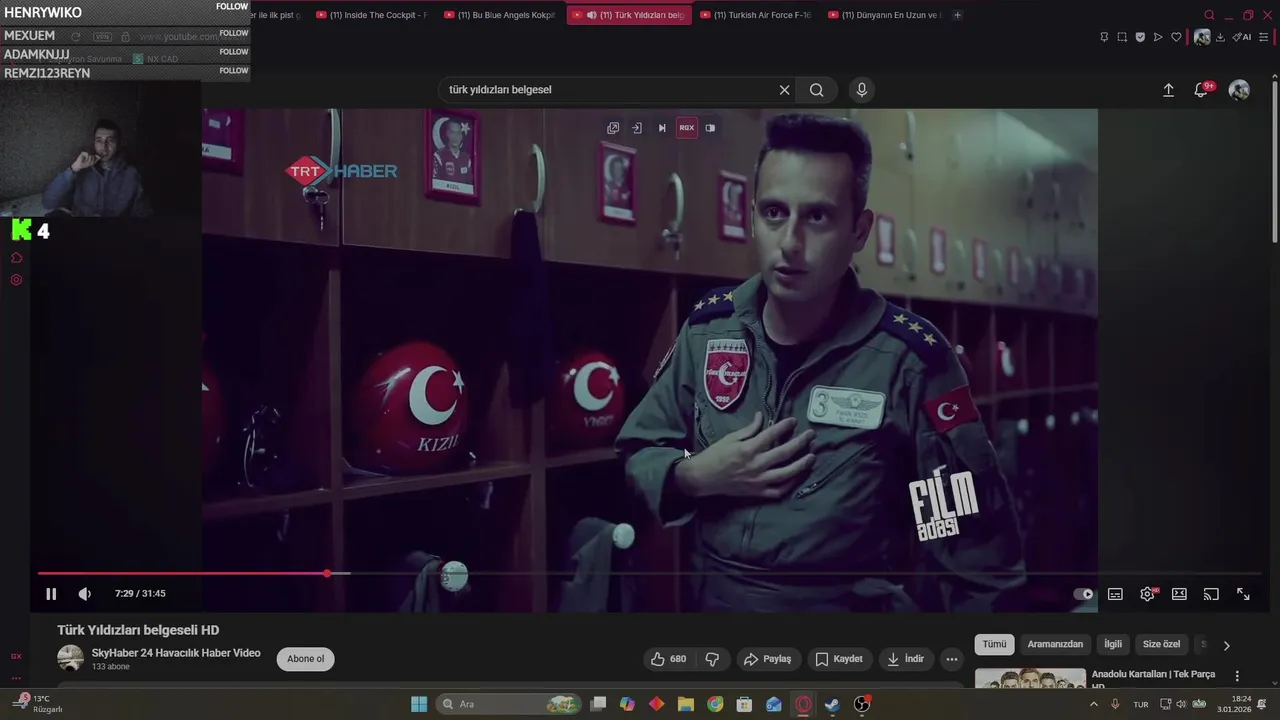Share the video via Paylaş
This screenshot has width=1280, height=720.
point(767,659)
